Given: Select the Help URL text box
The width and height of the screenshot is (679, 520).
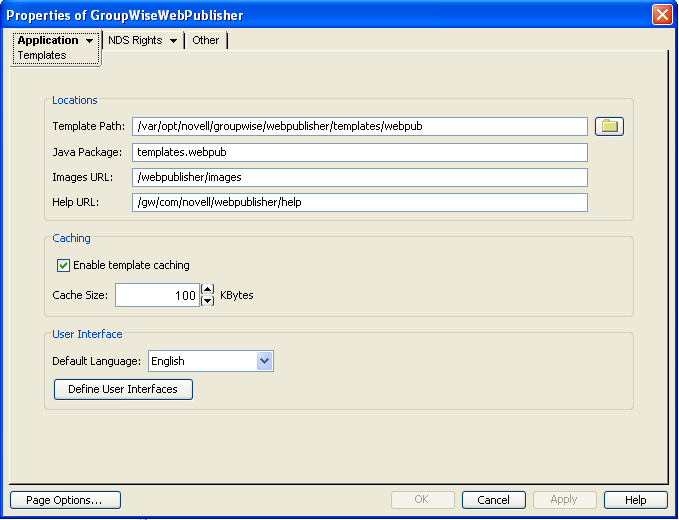Looking at the screenshot, I should click(360, 203).
